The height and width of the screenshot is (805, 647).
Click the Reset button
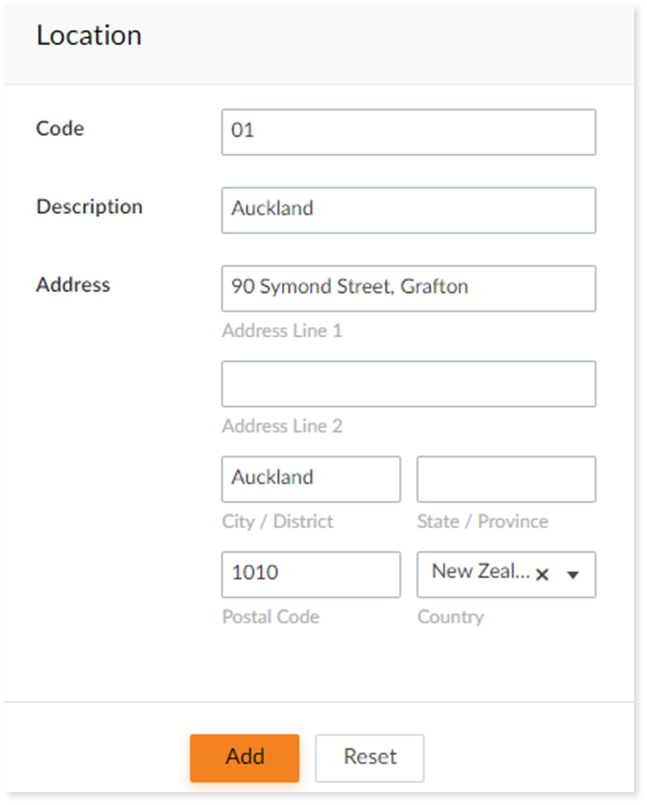tap(369, 757)
